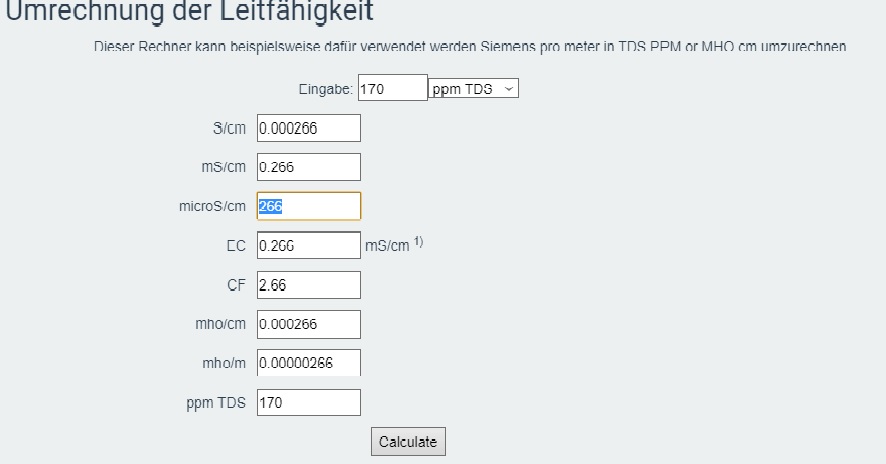Click the CF field showing 2.66
This screenshot has width=886, height=464.
click(x=308, y=285)
